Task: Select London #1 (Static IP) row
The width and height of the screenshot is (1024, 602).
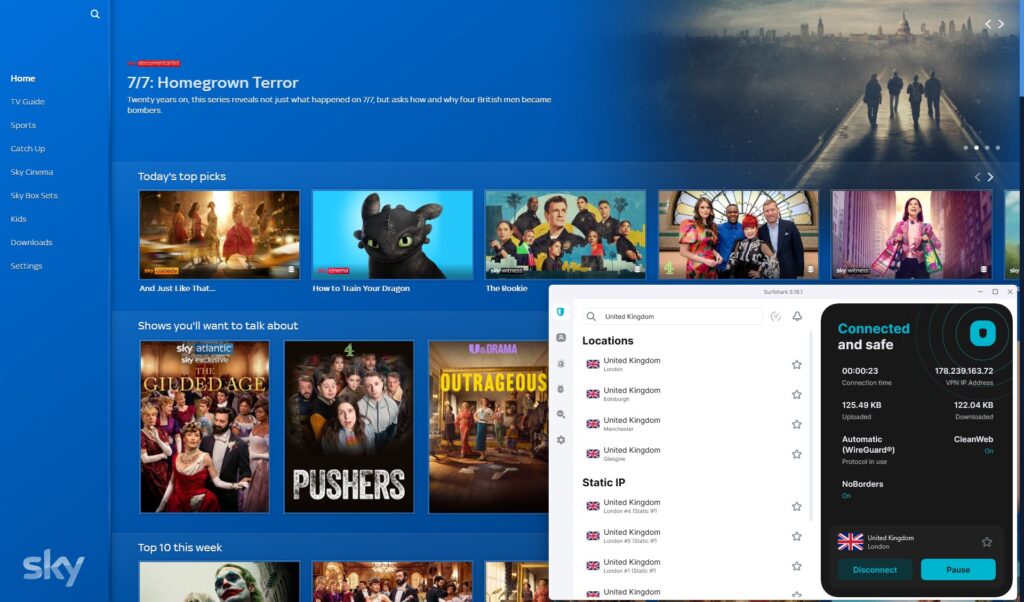Action: [x=694, y=566]
